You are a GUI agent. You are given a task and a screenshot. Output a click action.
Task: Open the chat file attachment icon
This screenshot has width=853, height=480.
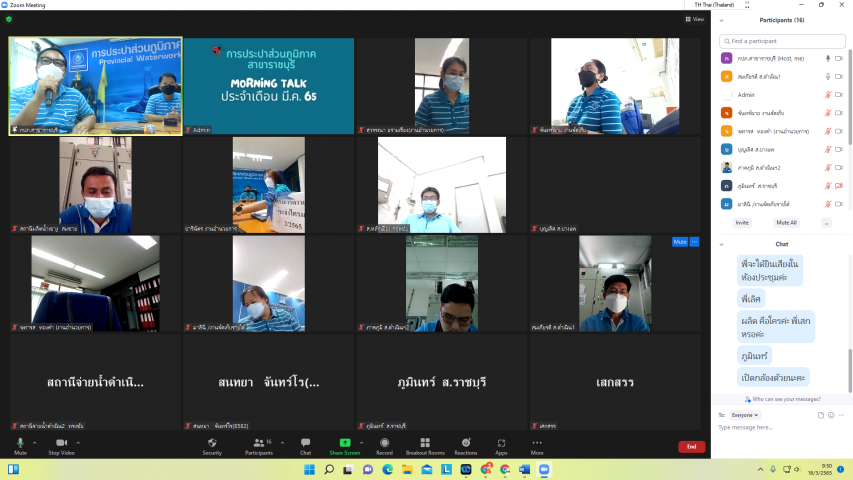(x=820, y=415)
